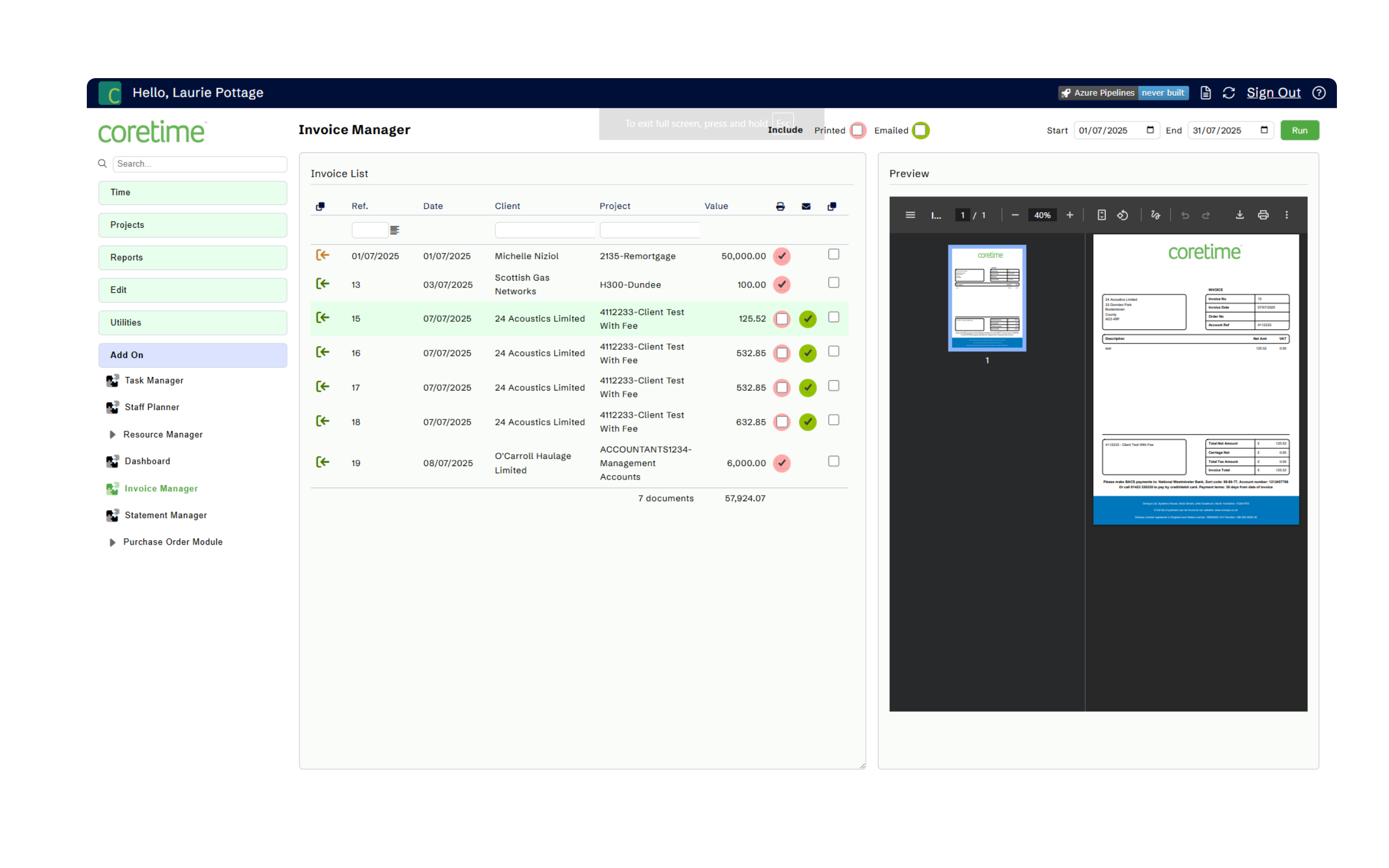This screenshot has height=868, width=1389.
Task: Click the email icon in Invoice List header
Action: [806, 206]
